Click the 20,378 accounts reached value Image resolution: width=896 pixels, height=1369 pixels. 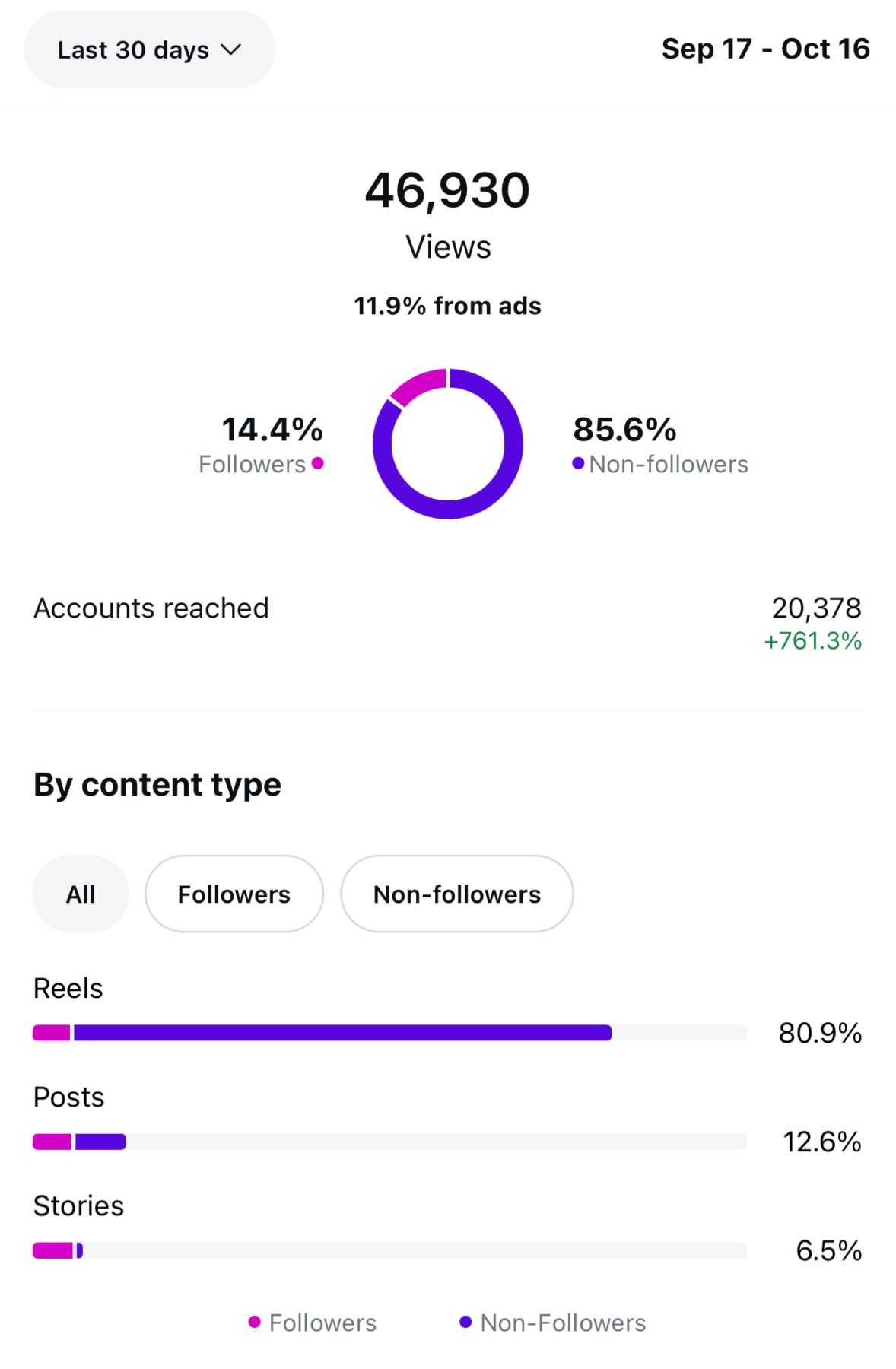(816, 608)
